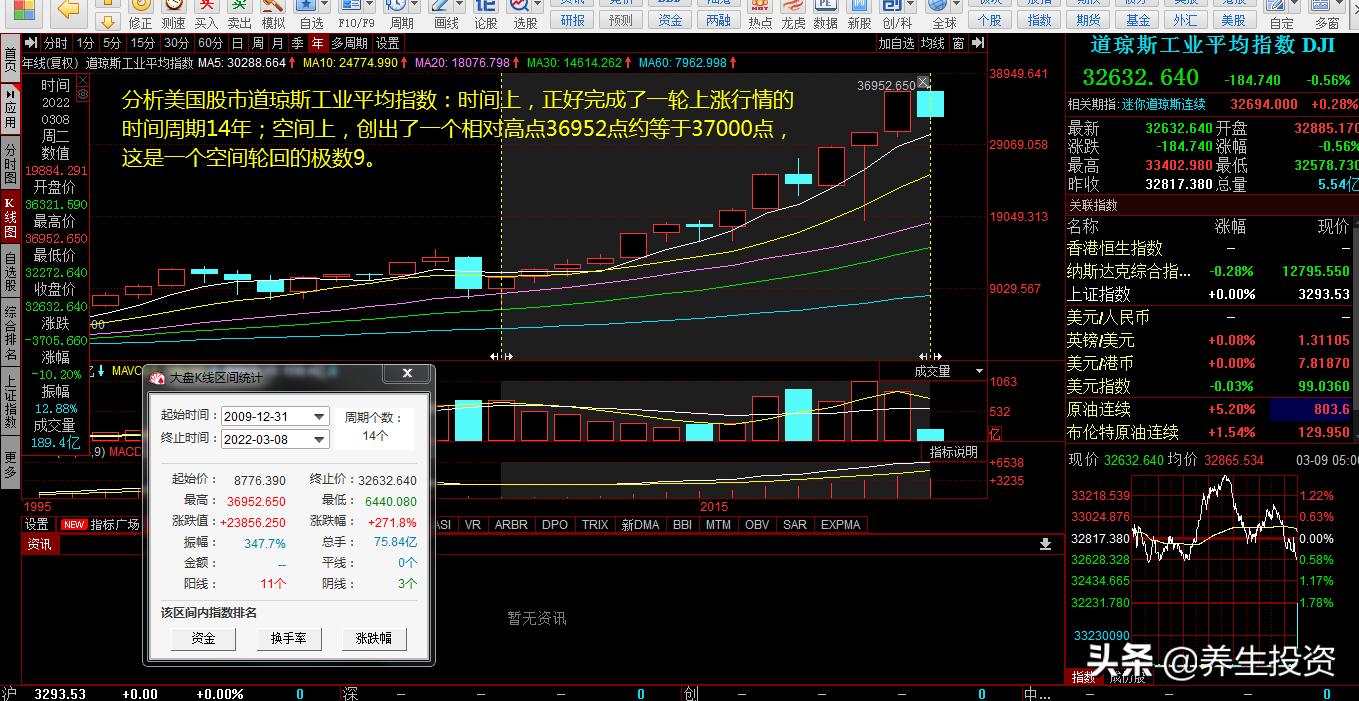Viewport: 1359px width, 701px height.
Task: Click the 涨跌幅 ranking button
Action: [373, 638]
